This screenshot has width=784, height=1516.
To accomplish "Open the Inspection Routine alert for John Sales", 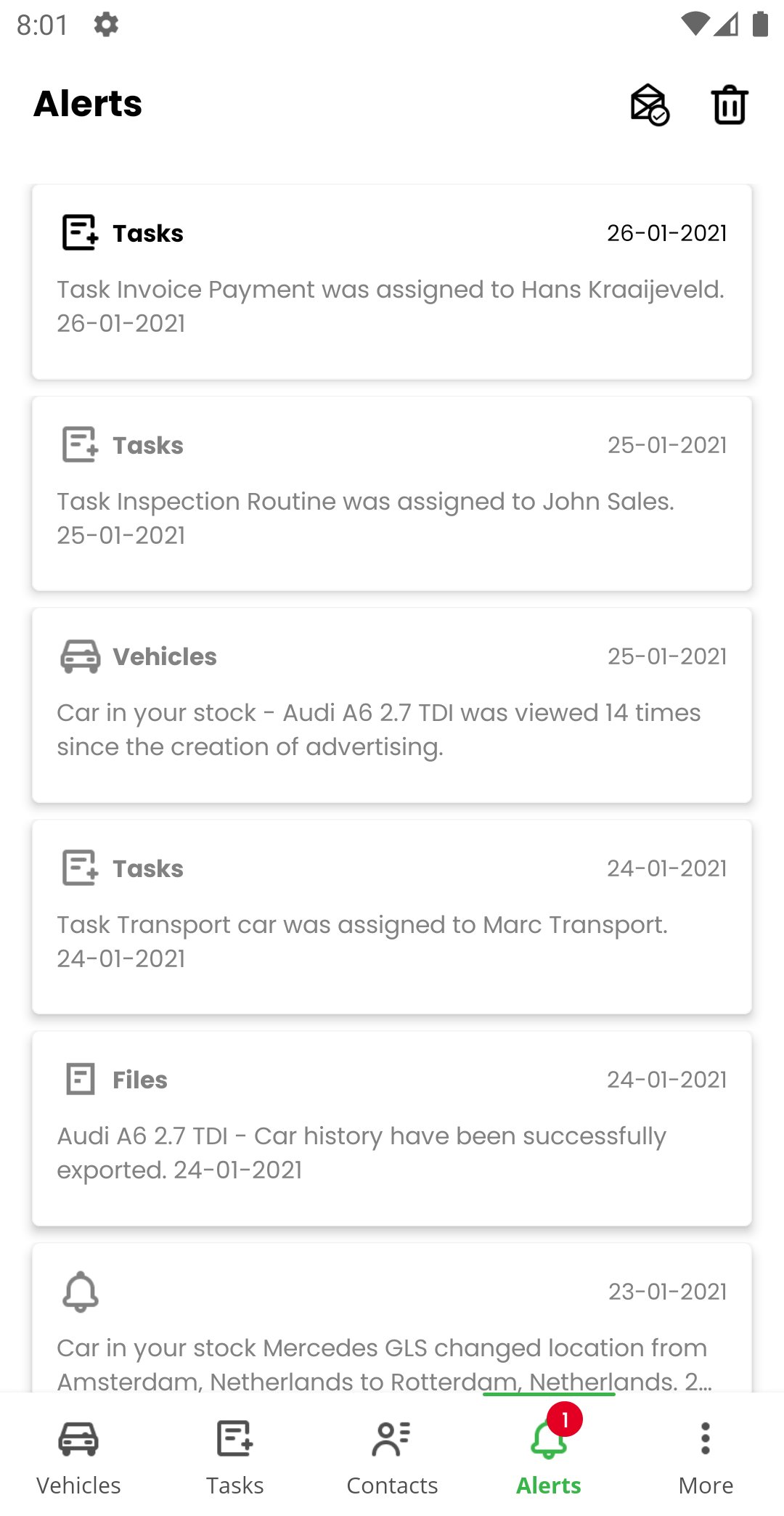I will click(x=392, y=494).
